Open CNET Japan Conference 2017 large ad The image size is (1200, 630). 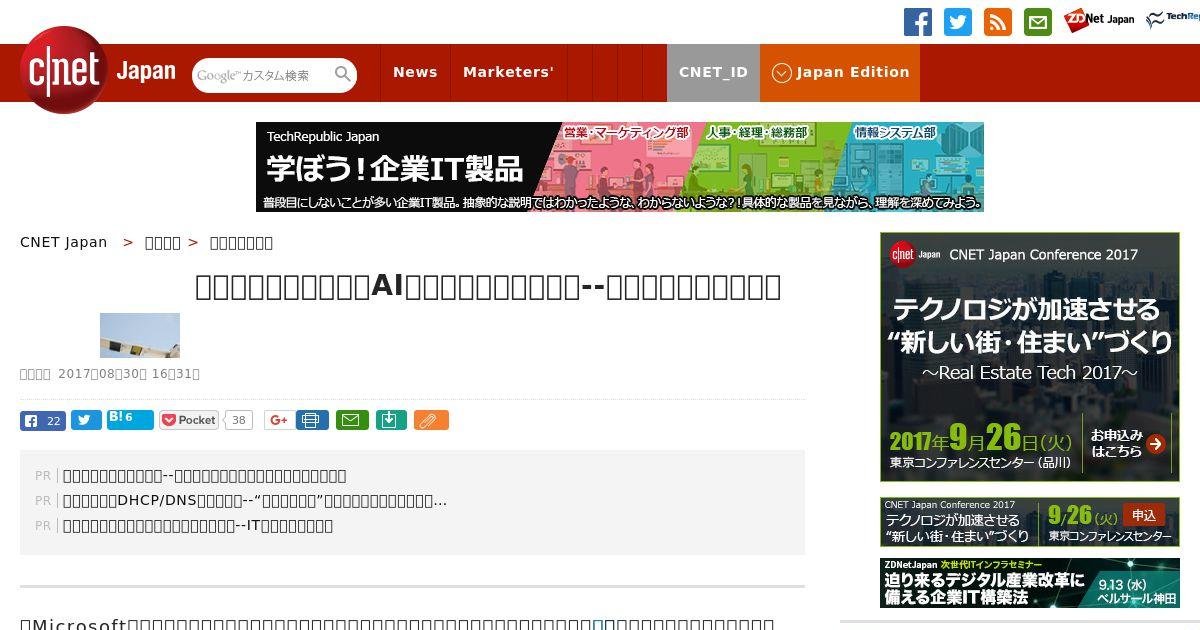pyautogui.click(x=1030, y=357)
